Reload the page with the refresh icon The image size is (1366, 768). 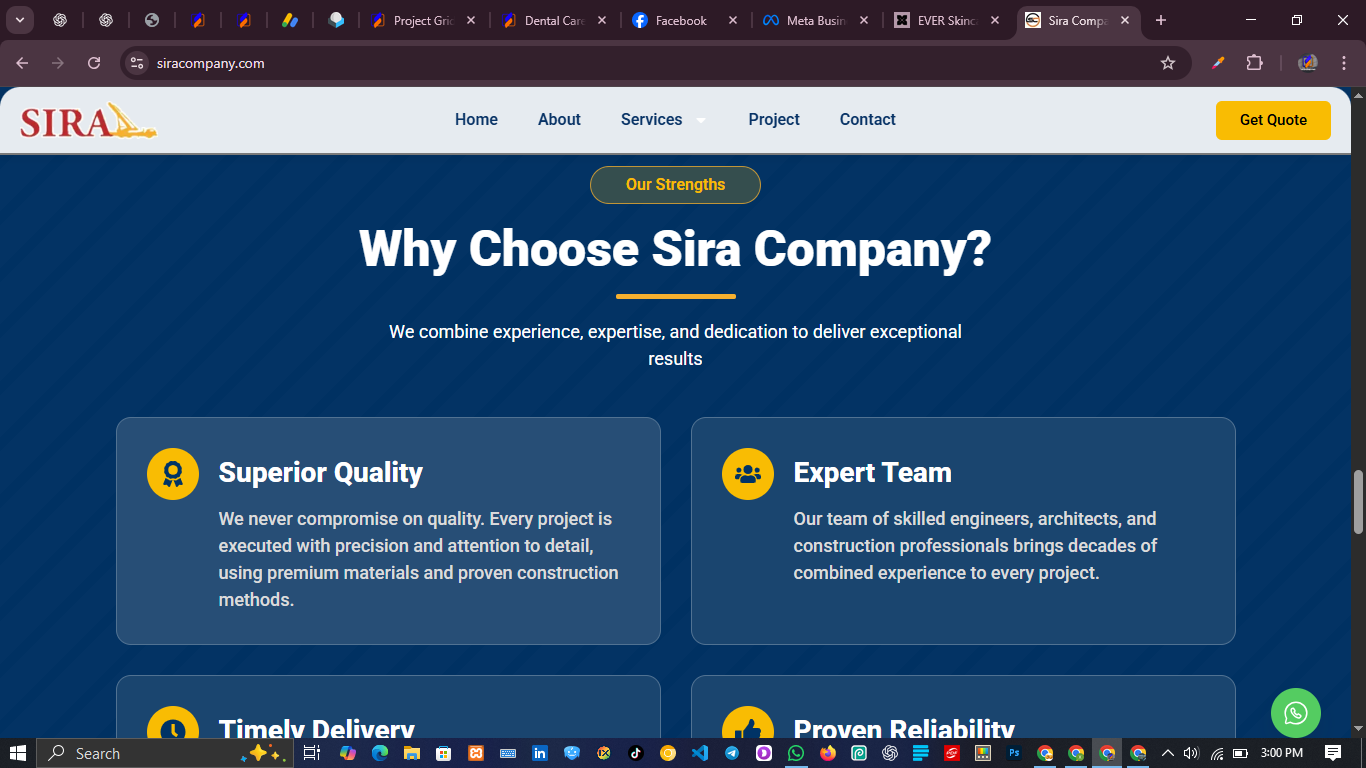click(x=93, y=62)
